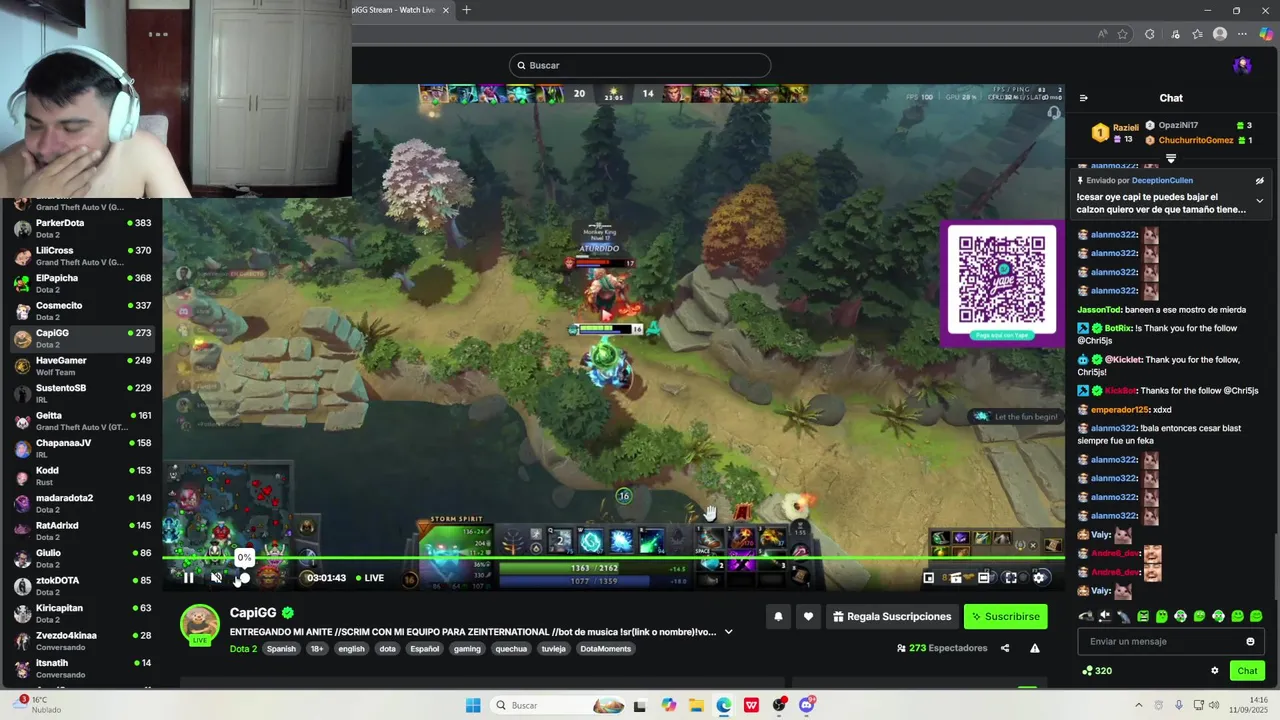The image size is (1280, 720).
Task: Open Edge profile icon
Action: coord(1220,34)
